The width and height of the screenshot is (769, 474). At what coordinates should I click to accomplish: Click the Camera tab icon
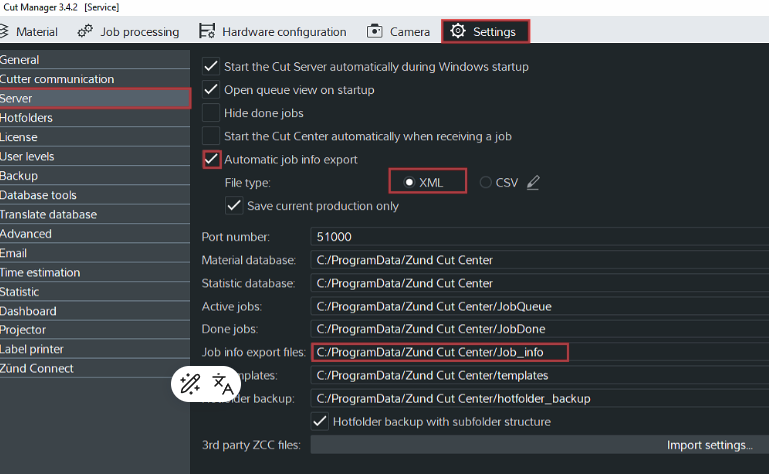coord(375,31)
